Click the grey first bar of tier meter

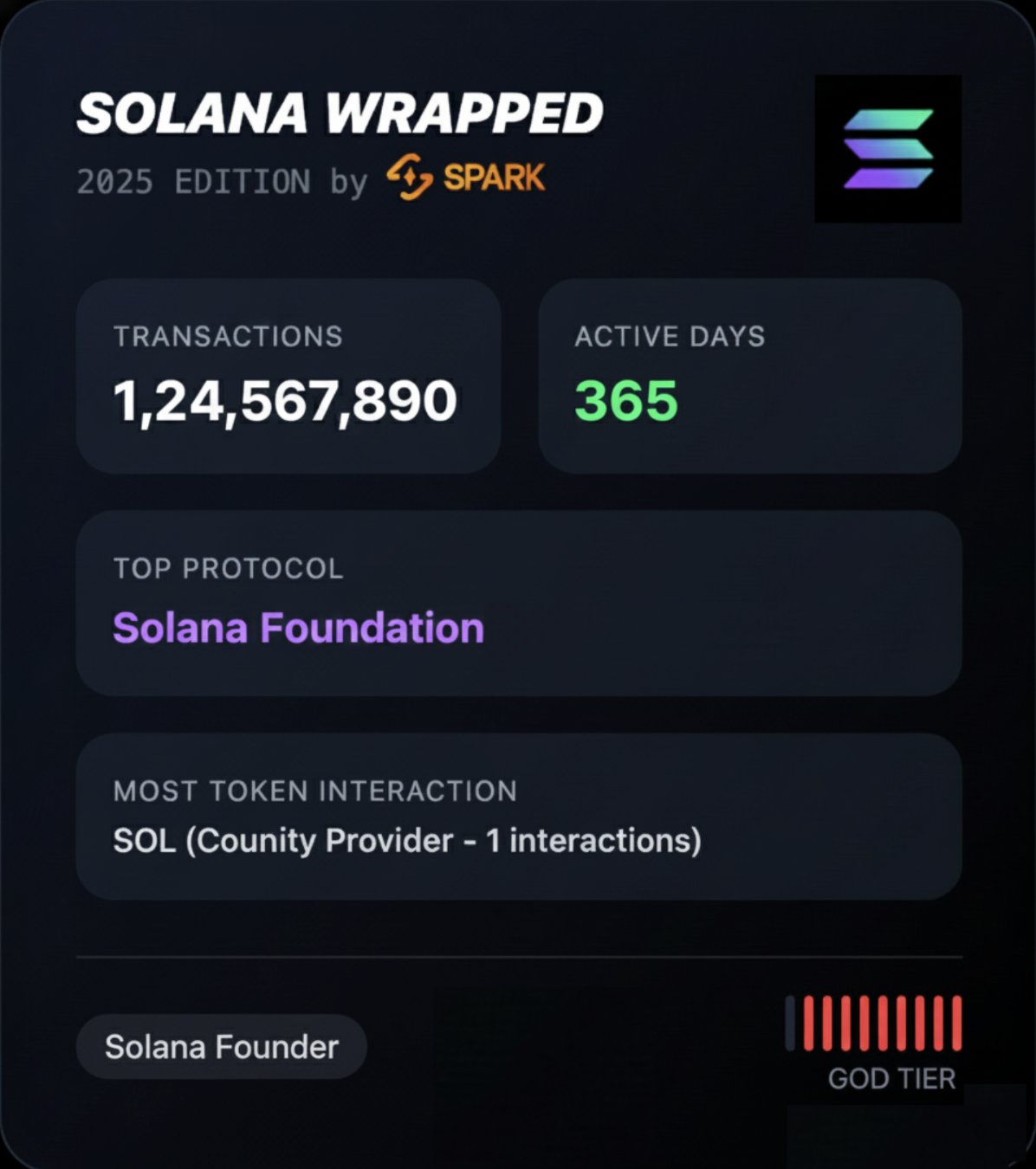pyautogui.click(x=790, y=1024)
